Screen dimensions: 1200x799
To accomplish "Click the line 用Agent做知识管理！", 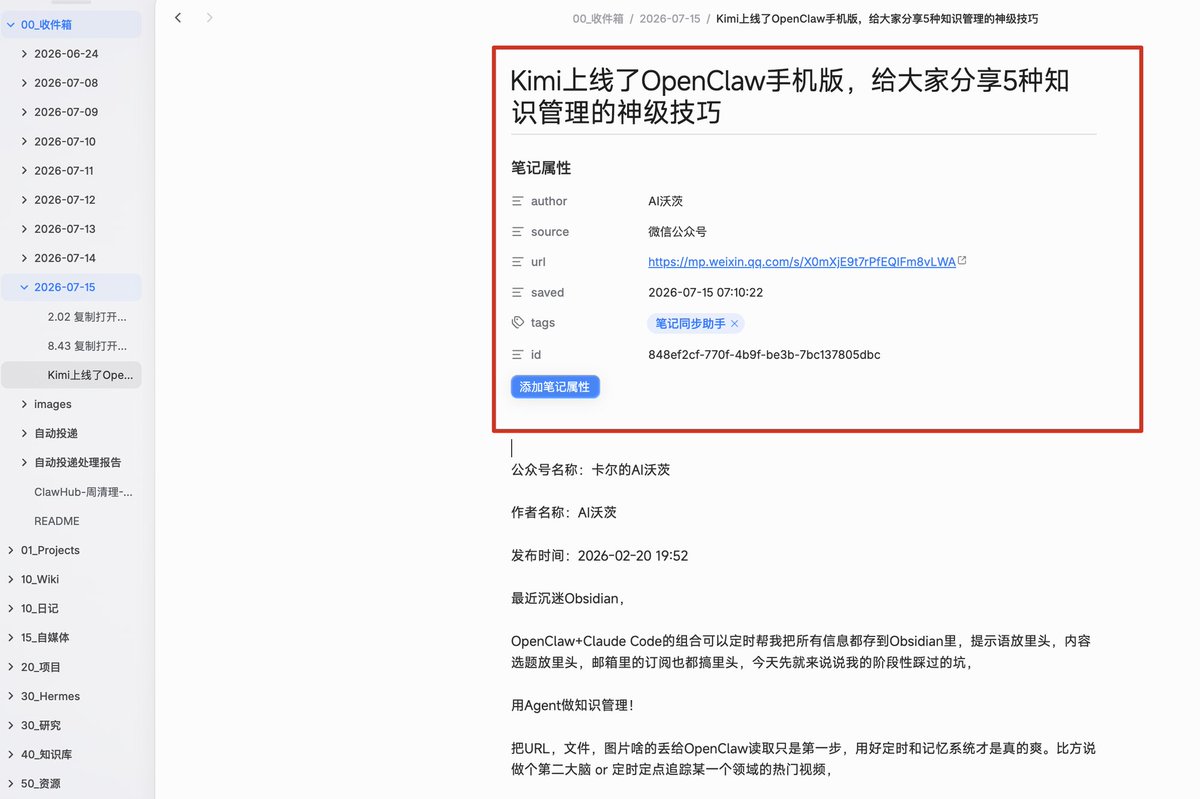I will [x=572, y=706].
